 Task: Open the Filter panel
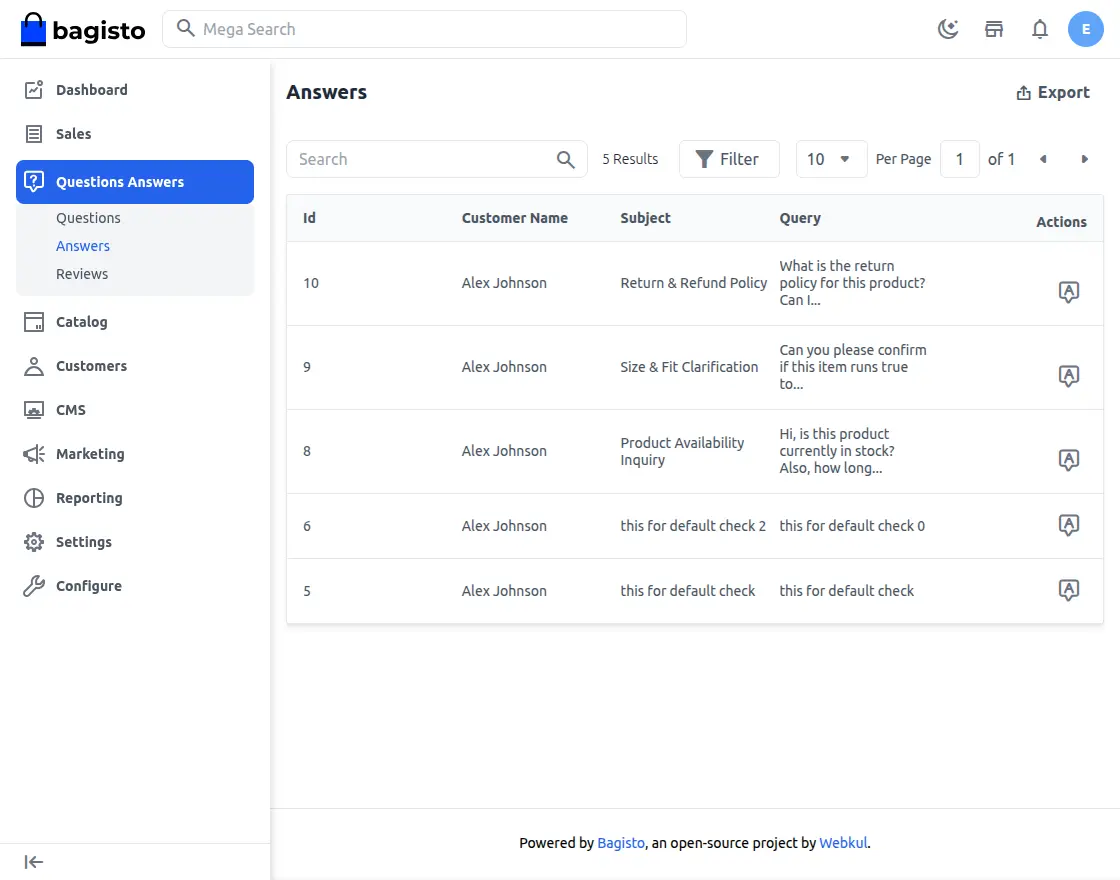tap(728, 159)
